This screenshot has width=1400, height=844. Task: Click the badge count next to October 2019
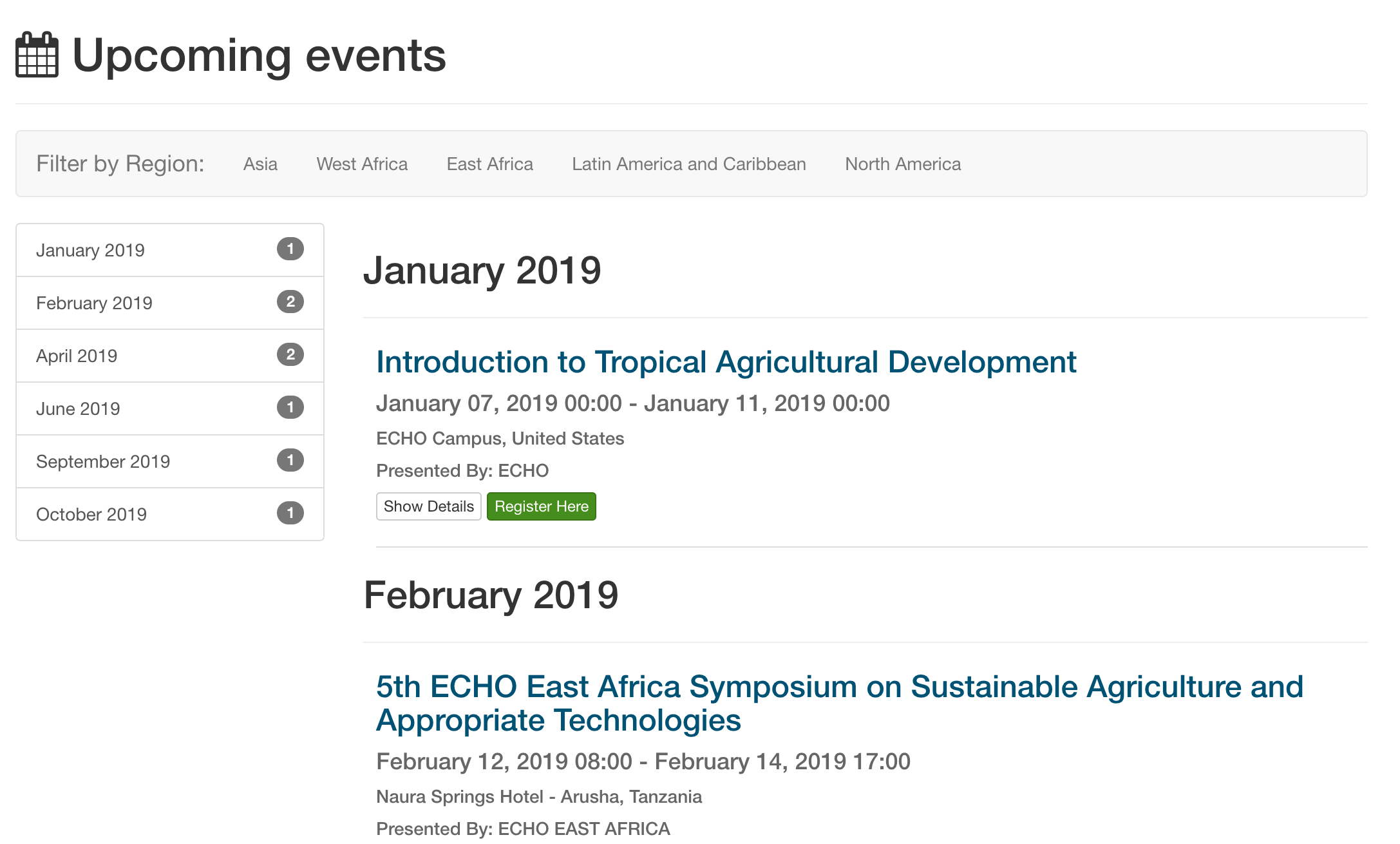pos(290,513)
